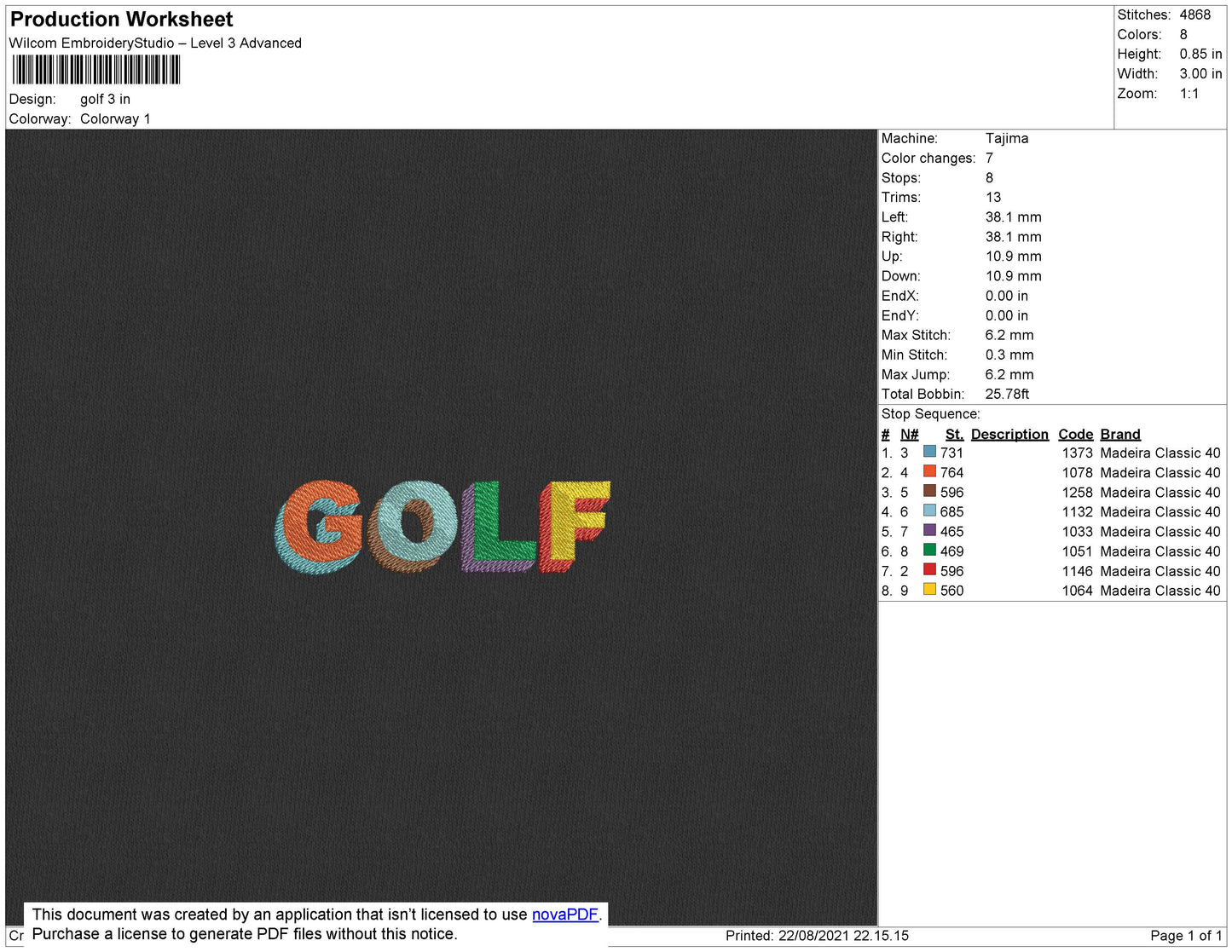
Task: Click the Description column header
Action: point(1009,434)
